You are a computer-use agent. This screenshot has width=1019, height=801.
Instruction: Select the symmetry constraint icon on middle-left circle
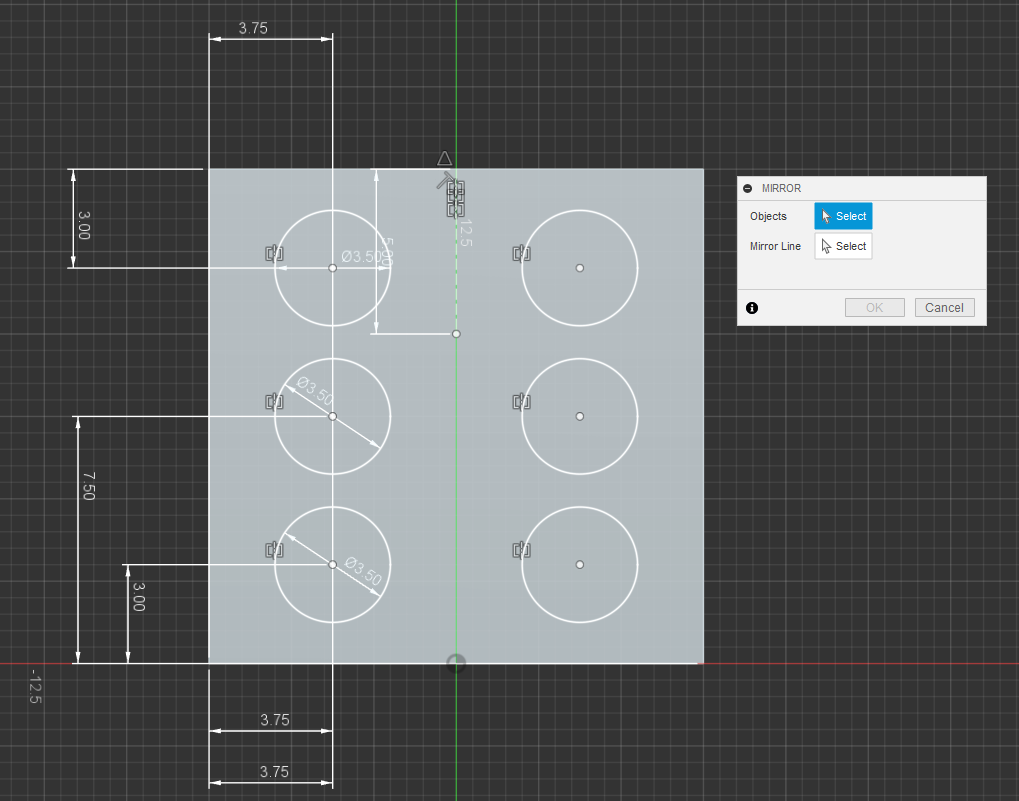coord(274,402)
